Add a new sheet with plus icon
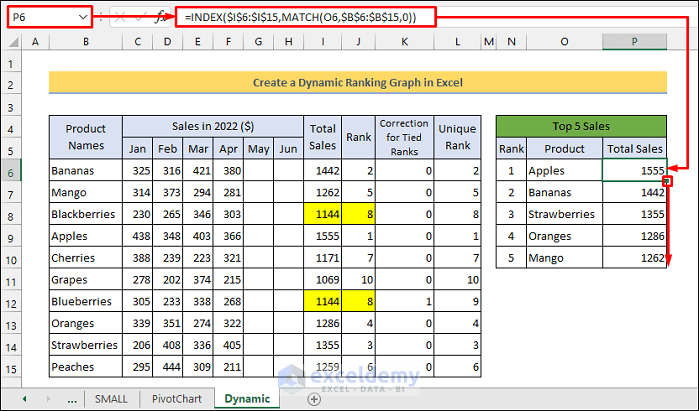 [314, 399]
